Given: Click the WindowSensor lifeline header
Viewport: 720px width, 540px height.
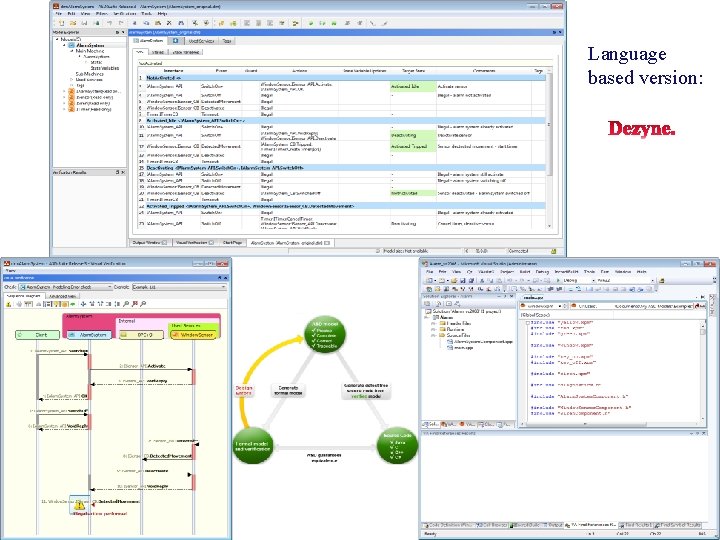Looking at the screenshot, I should 193,335.
